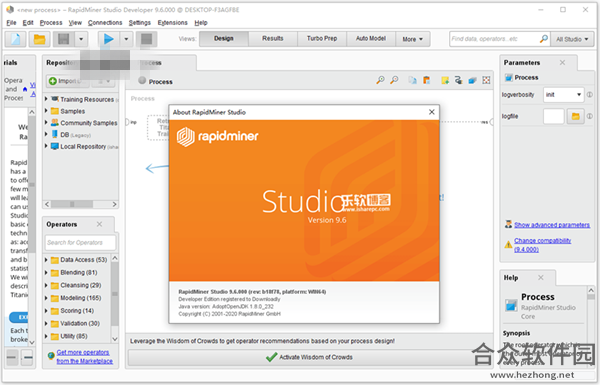Expand the Local Repository entry
This screenshot has width=600, height=385.
point(46,146)
